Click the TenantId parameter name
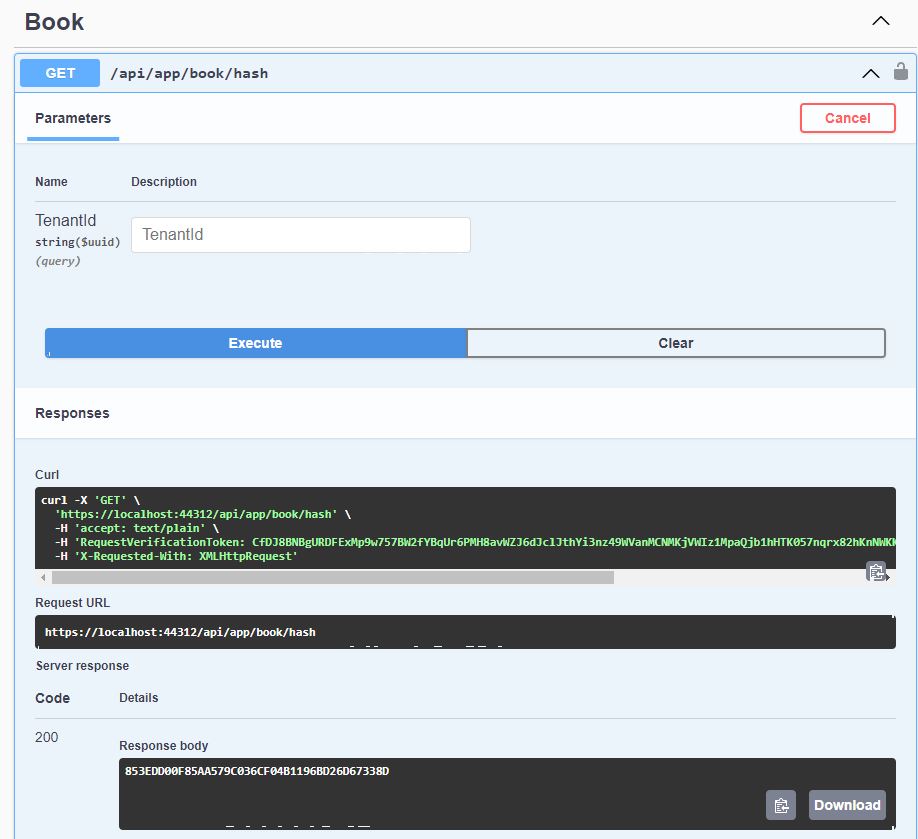The width and height of the screenshot is (918, 839). (66, 221)
